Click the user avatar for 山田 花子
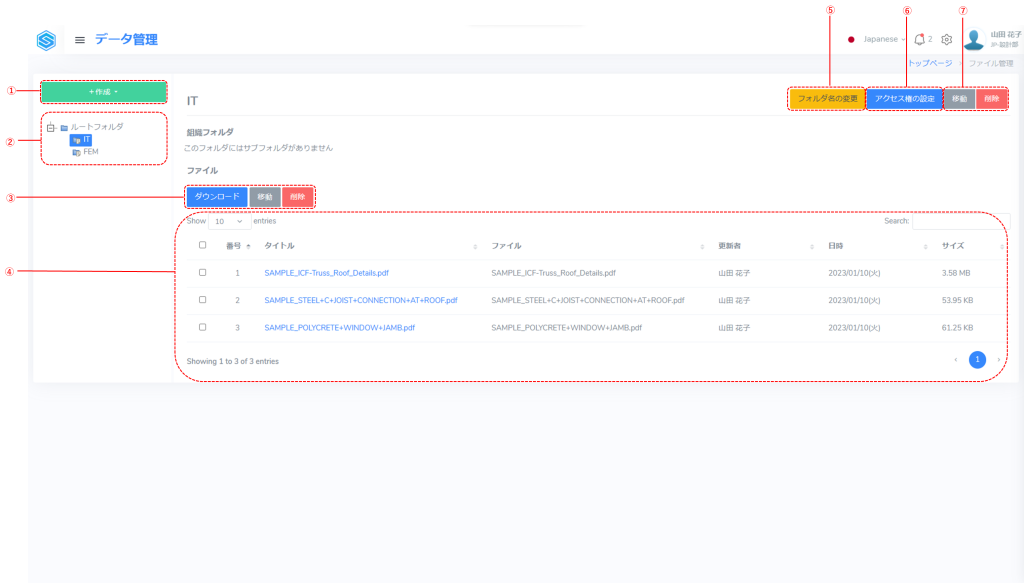 coord(973,40)
